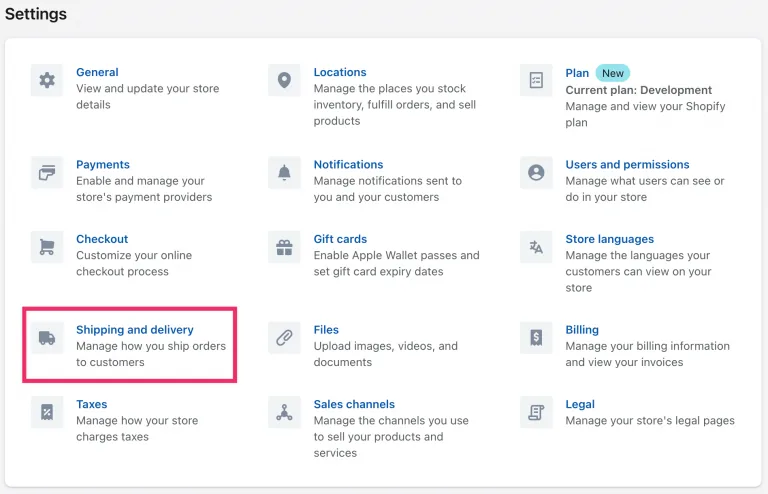The width and height of the screenshot is (768, 494).
Task: Click 'Customize your online checkout process' text
Action: pos(134,263)
